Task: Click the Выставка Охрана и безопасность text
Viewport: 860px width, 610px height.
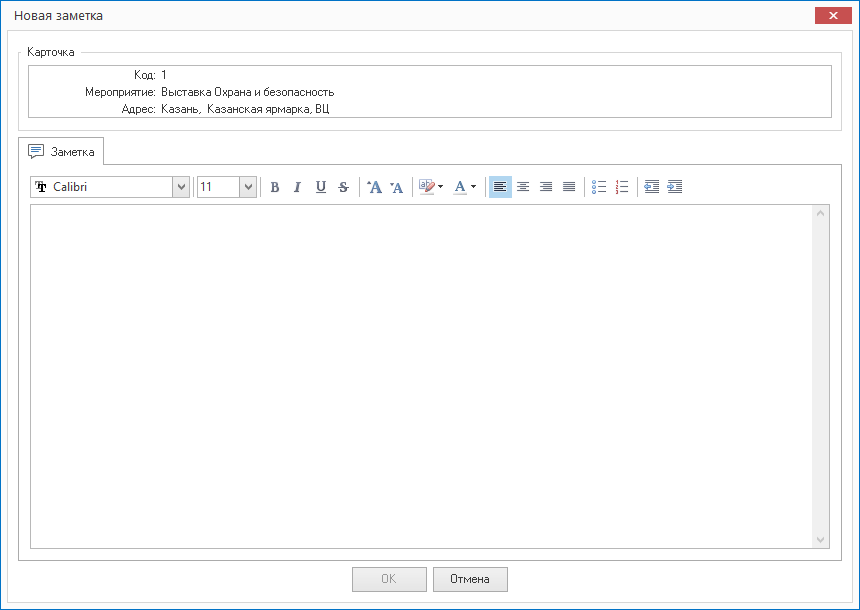Action: [x=247, y=92]
